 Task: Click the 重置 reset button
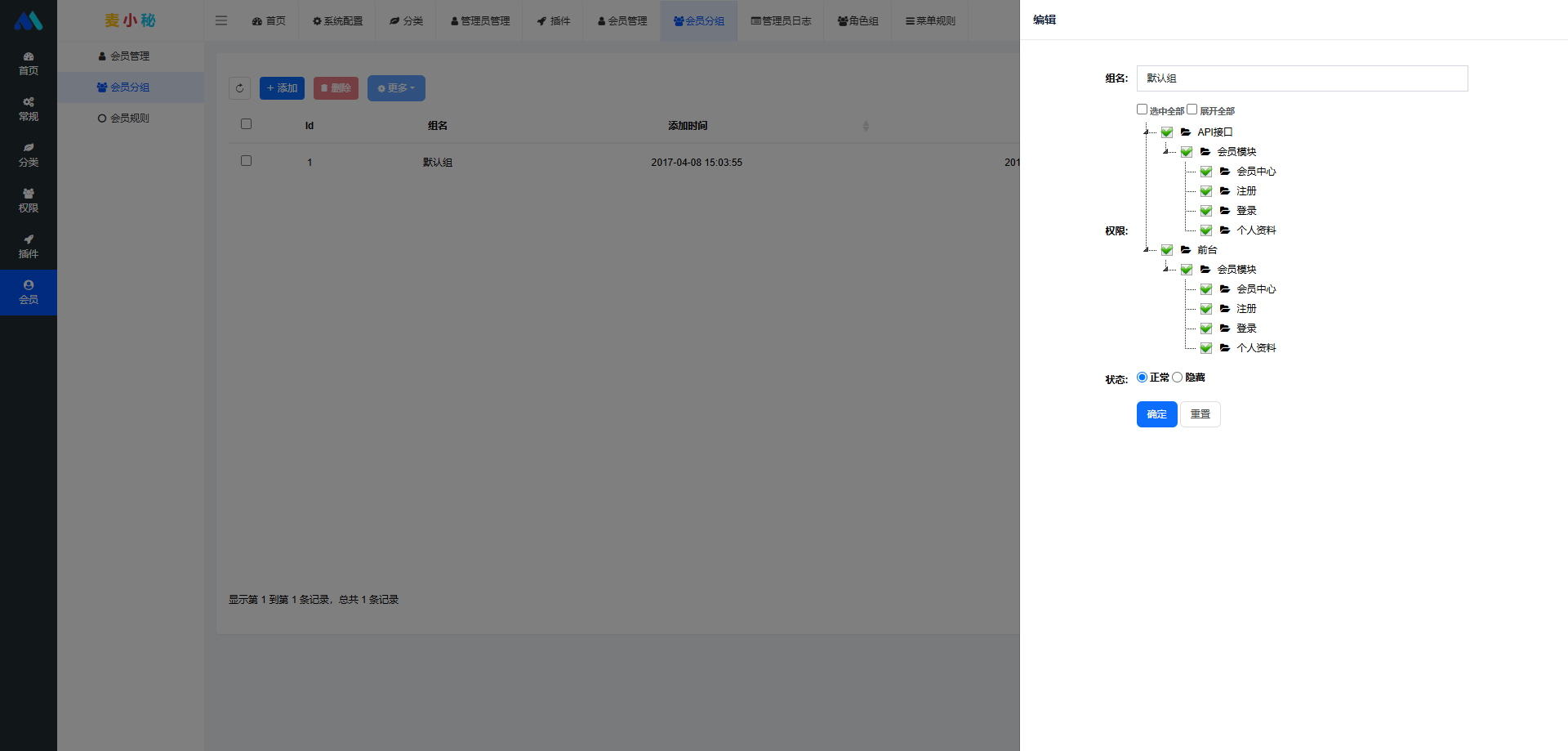click(x=1200, y=414)
